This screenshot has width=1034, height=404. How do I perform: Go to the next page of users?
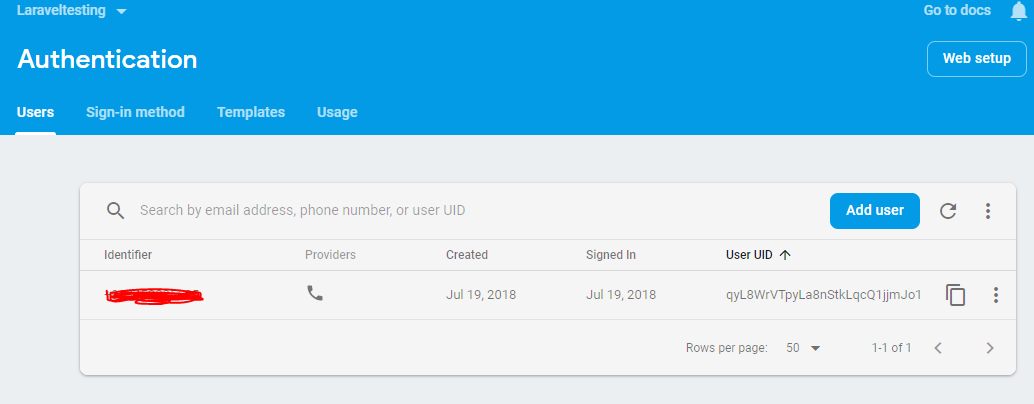990,348
